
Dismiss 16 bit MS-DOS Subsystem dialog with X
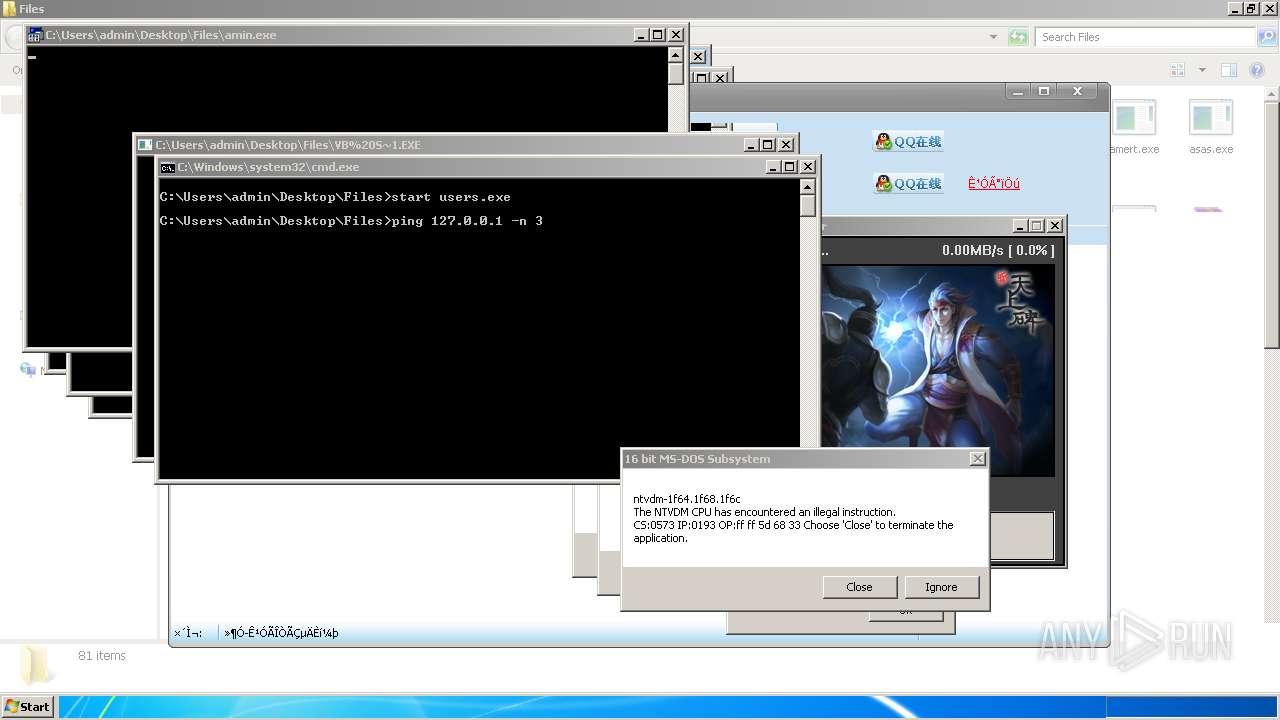(977, 459)
